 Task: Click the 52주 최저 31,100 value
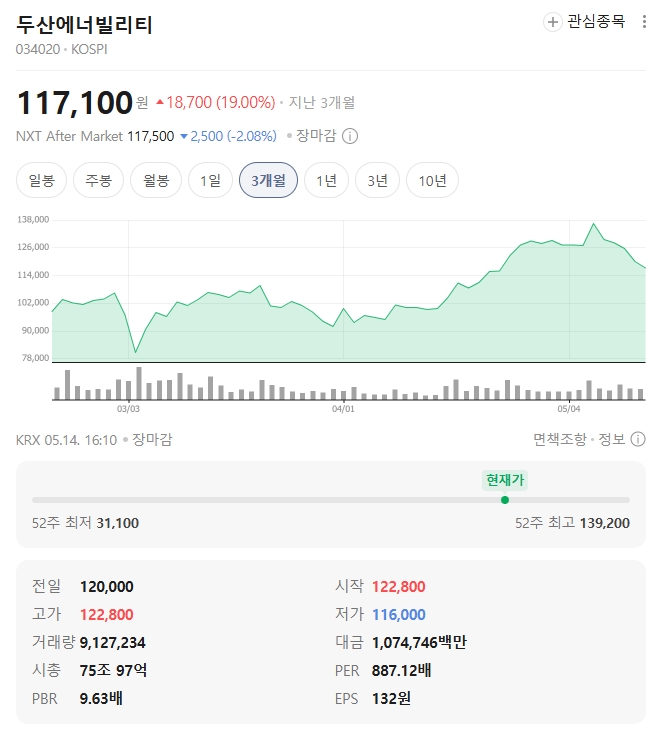[118, 523]
